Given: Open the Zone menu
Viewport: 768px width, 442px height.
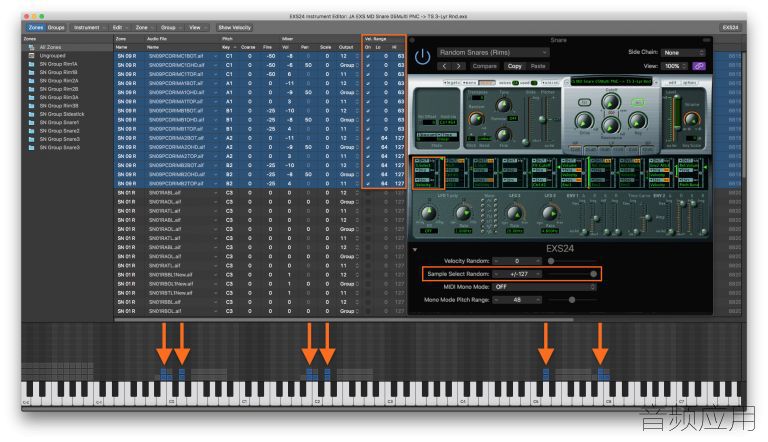Looking at the screenshot, I should click(x=144, y=27).
